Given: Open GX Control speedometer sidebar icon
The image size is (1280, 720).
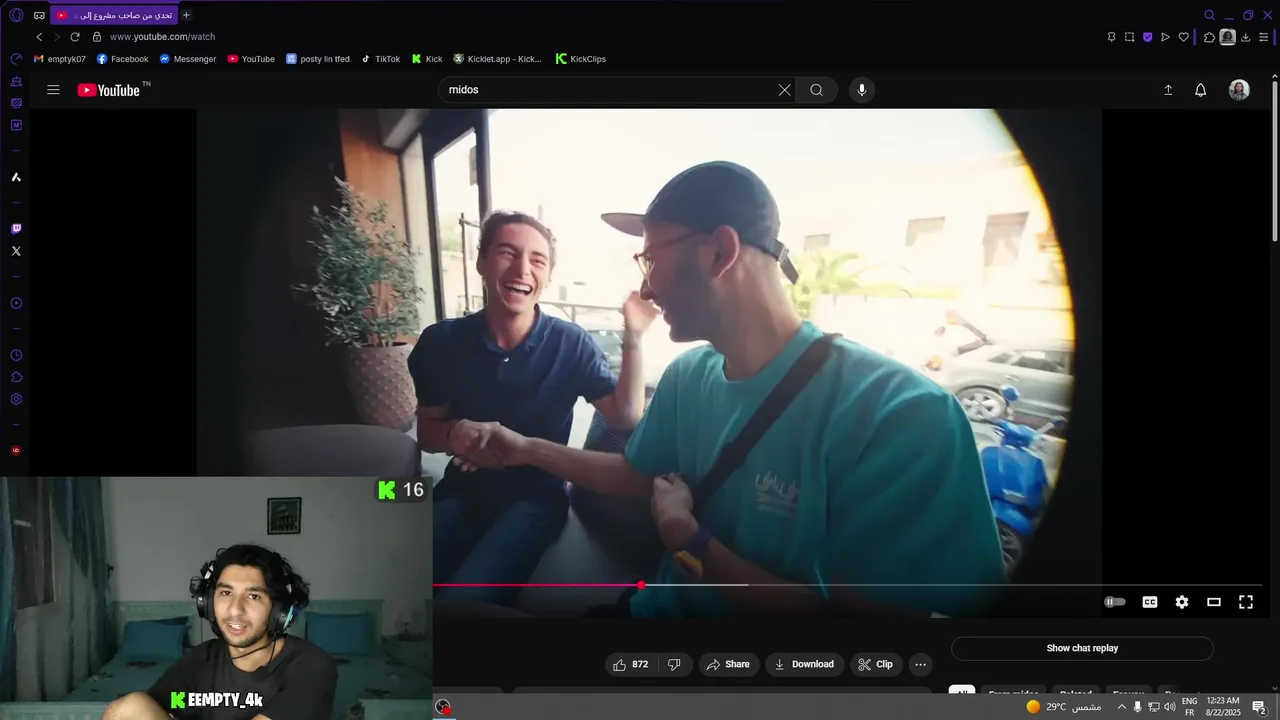Looking at the screenshot, I should pyautogui.click(x=16, y=59).
